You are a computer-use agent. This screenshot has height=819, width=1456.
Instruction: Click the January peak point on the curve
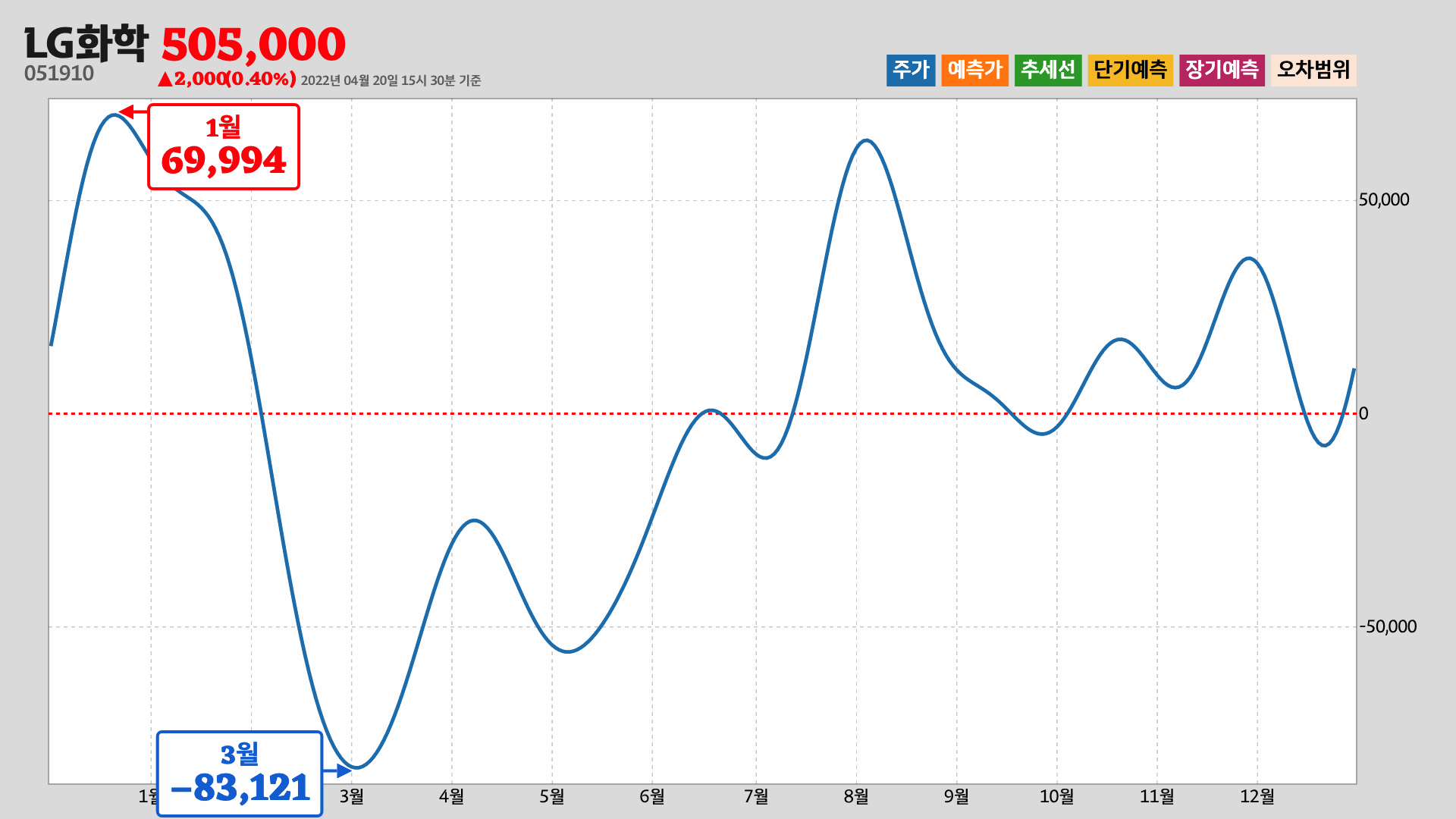click(113, 115)
